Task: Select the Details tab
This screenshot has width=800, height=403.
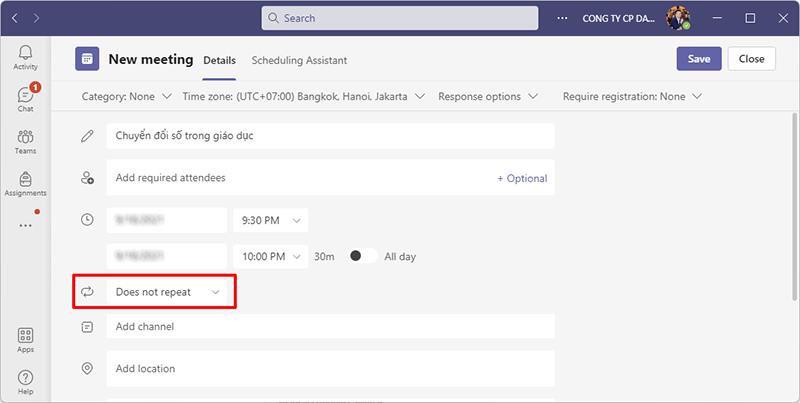Action: coord(219,60)
